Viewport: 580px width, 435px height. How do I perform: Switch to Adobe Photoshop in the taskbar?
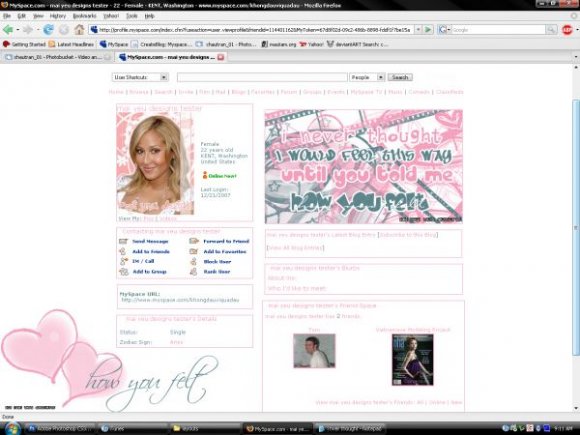pyautogui.click(x=60, y=428)
